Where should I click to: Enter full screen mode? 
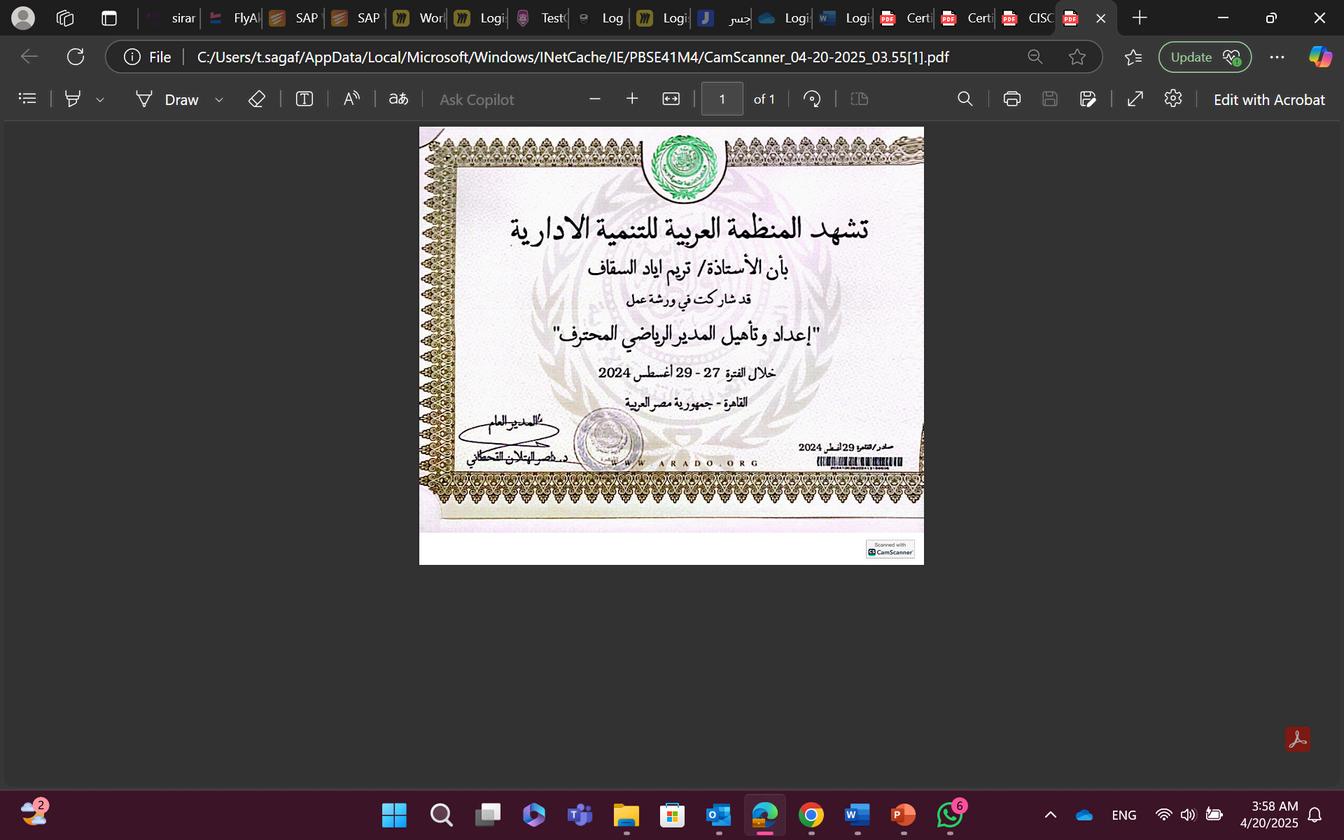click(x=1135, y=99)
